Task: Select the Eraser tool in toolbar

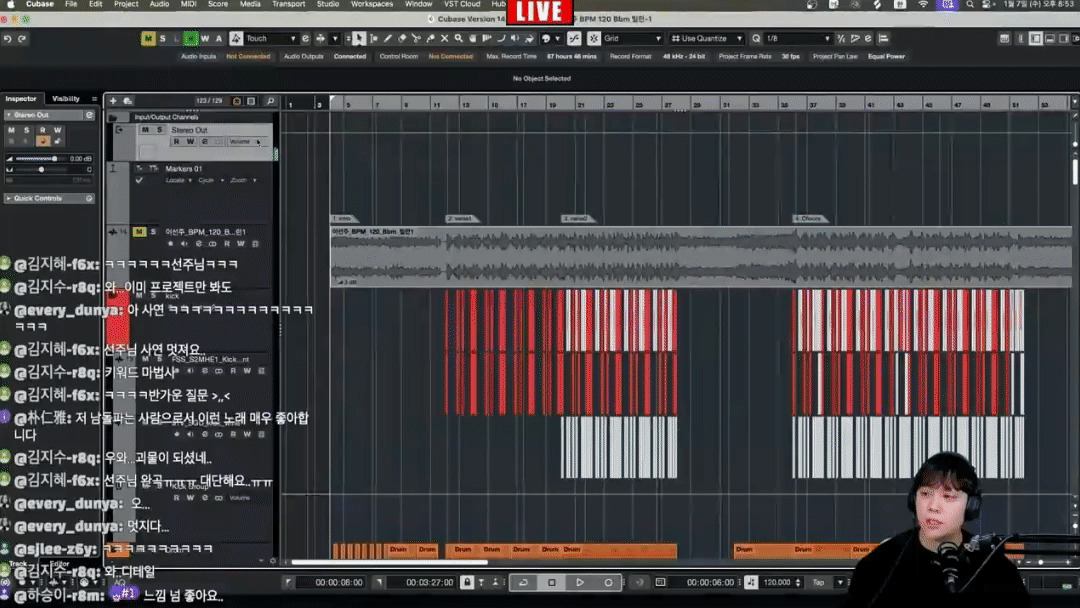Action: pos(402,39)
